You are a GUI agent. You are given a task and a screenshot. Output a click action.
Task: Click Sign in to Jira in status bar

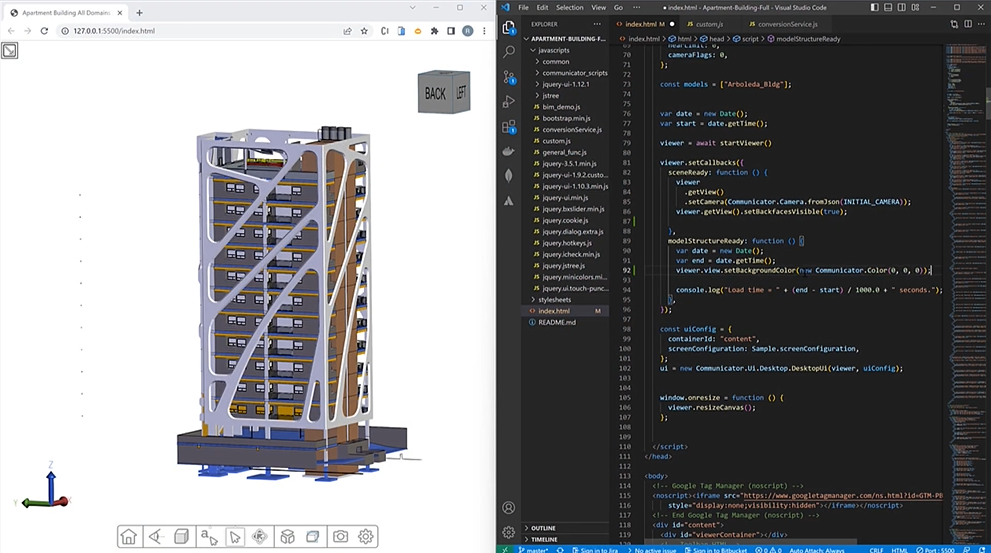pyautogui.click(x=595, y=550)
